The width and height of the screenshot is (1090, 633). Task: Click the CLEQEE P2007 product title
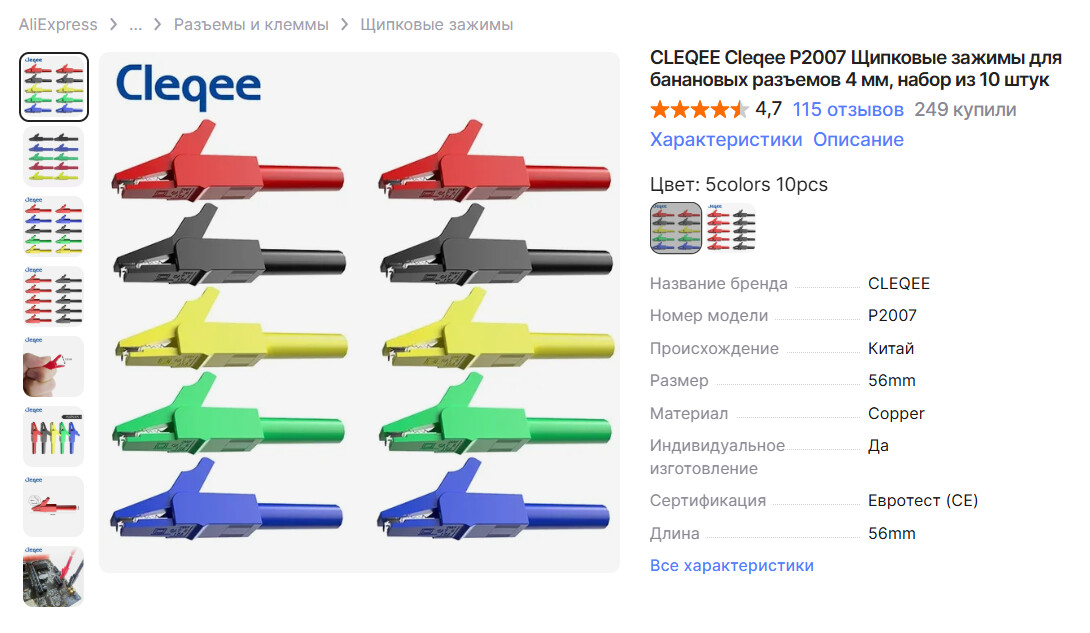click(x=855, y=67)
